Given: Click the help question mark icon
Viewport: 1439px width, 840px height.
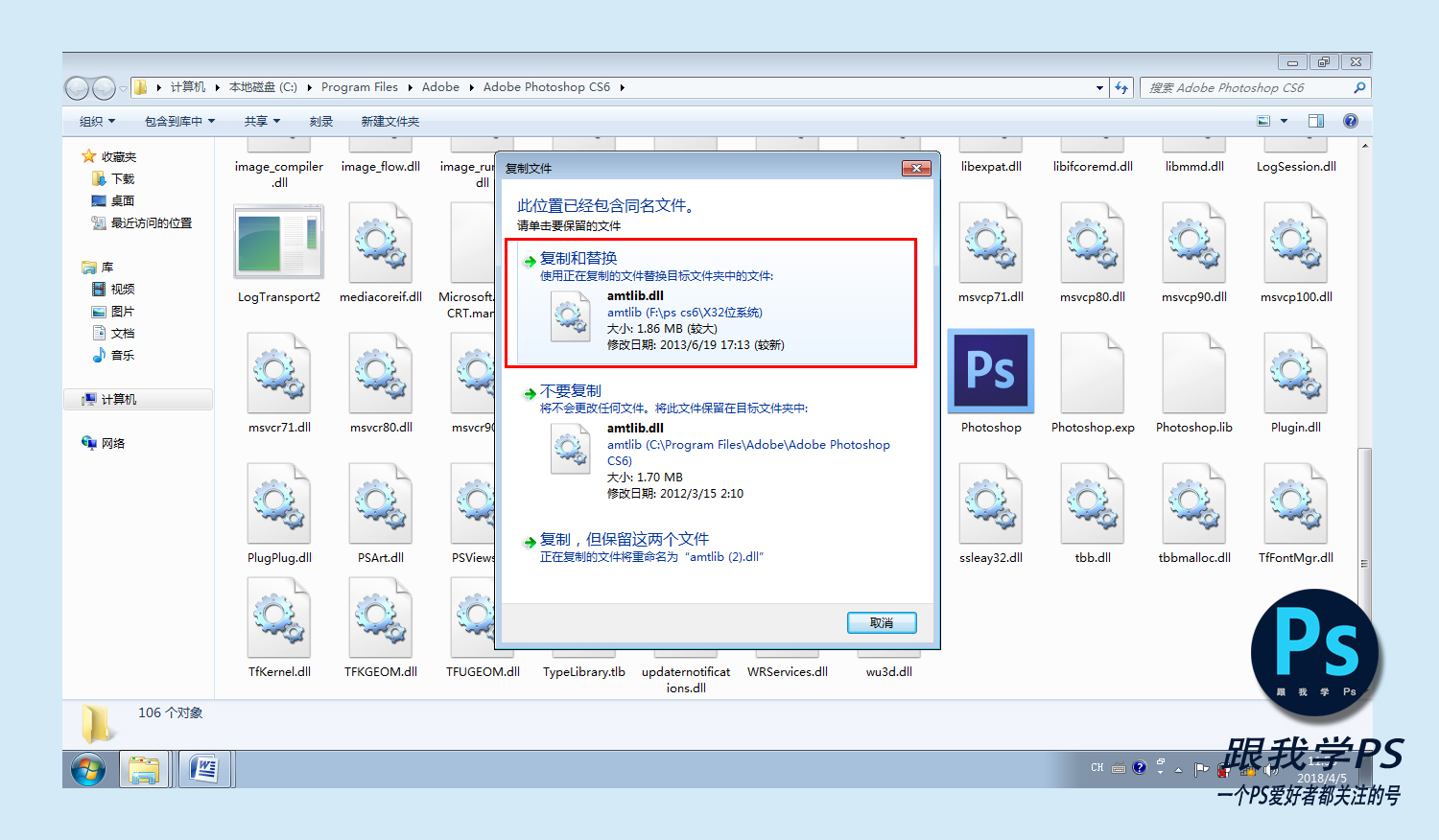Looking at the screenshot, I should click(1351, 121).
